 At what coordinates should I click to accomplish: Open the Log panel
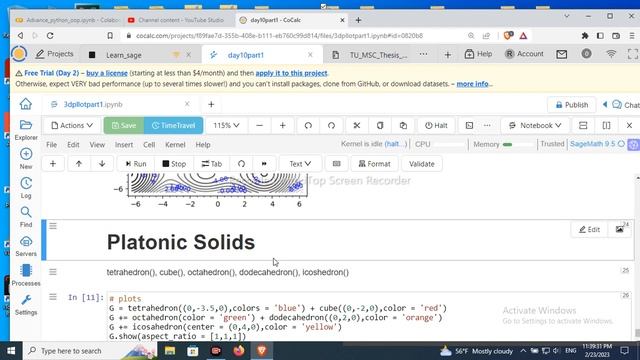[26, 188]
